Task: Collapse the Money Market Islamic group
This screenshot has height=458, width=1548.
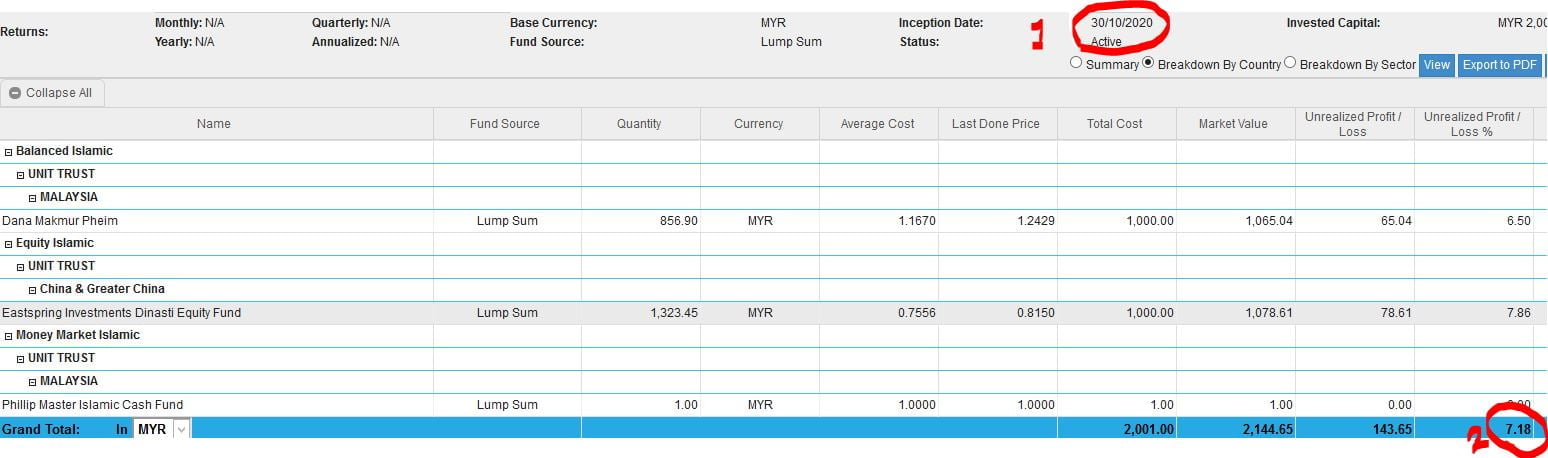Action: 9,336
